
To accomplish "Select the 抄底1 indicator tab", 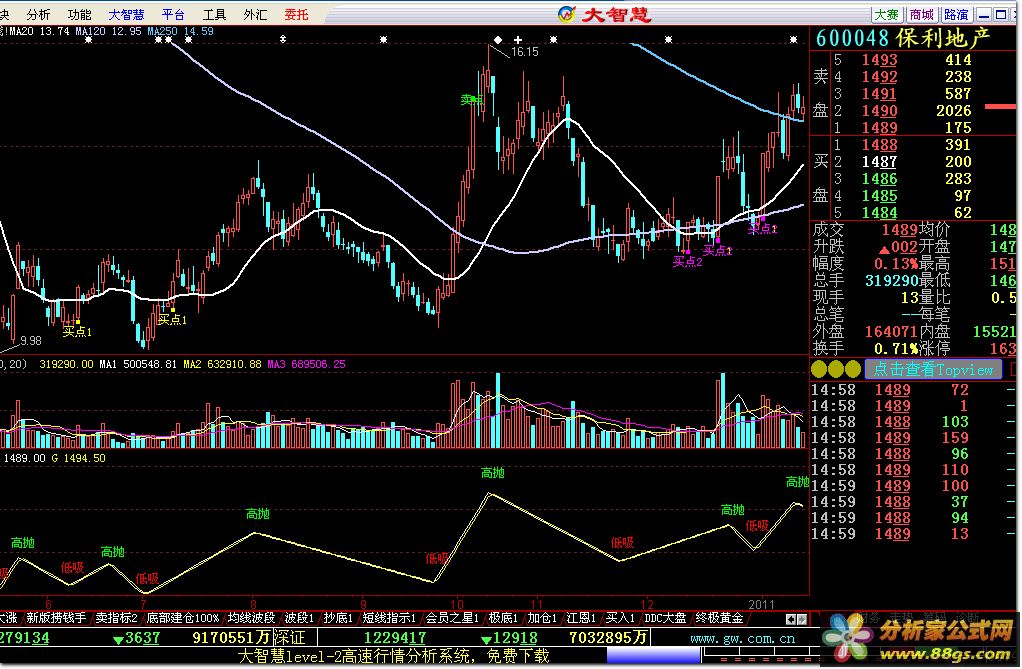I will coord(338,617).
